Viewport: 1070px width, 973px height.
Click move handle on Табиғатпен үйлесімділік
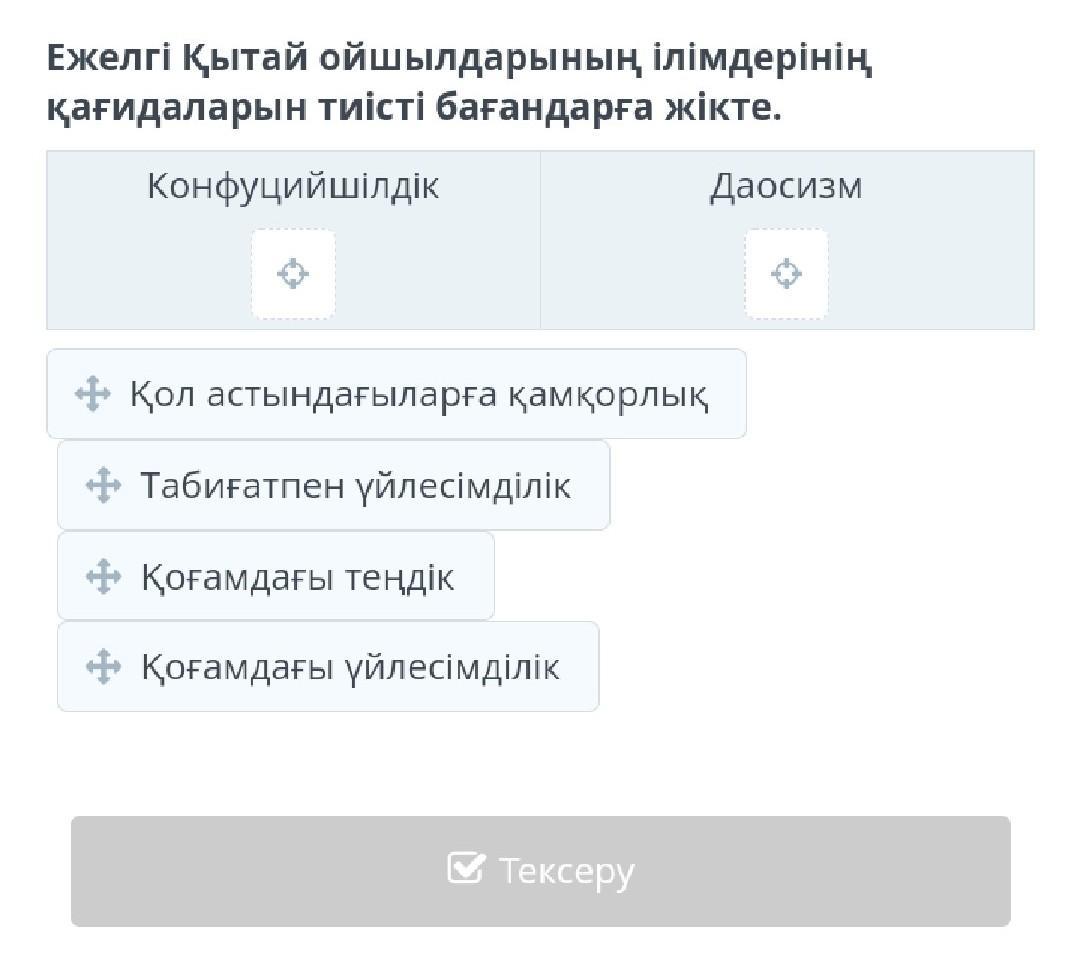coord(103,486)
